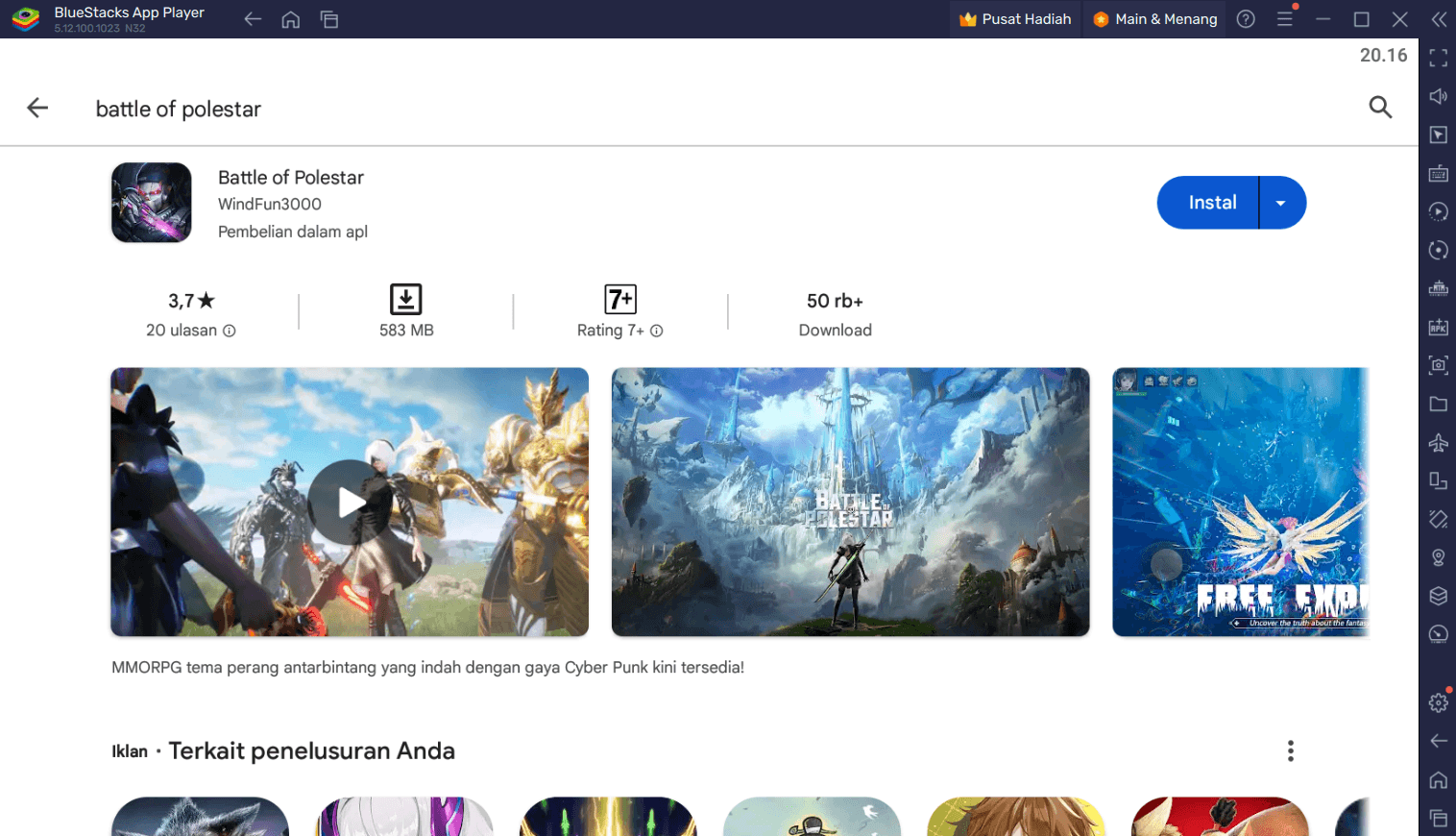Viewport: 1456px width, 836px height.
Task: Open the red background related app icon
Action: coord(1220,817)
